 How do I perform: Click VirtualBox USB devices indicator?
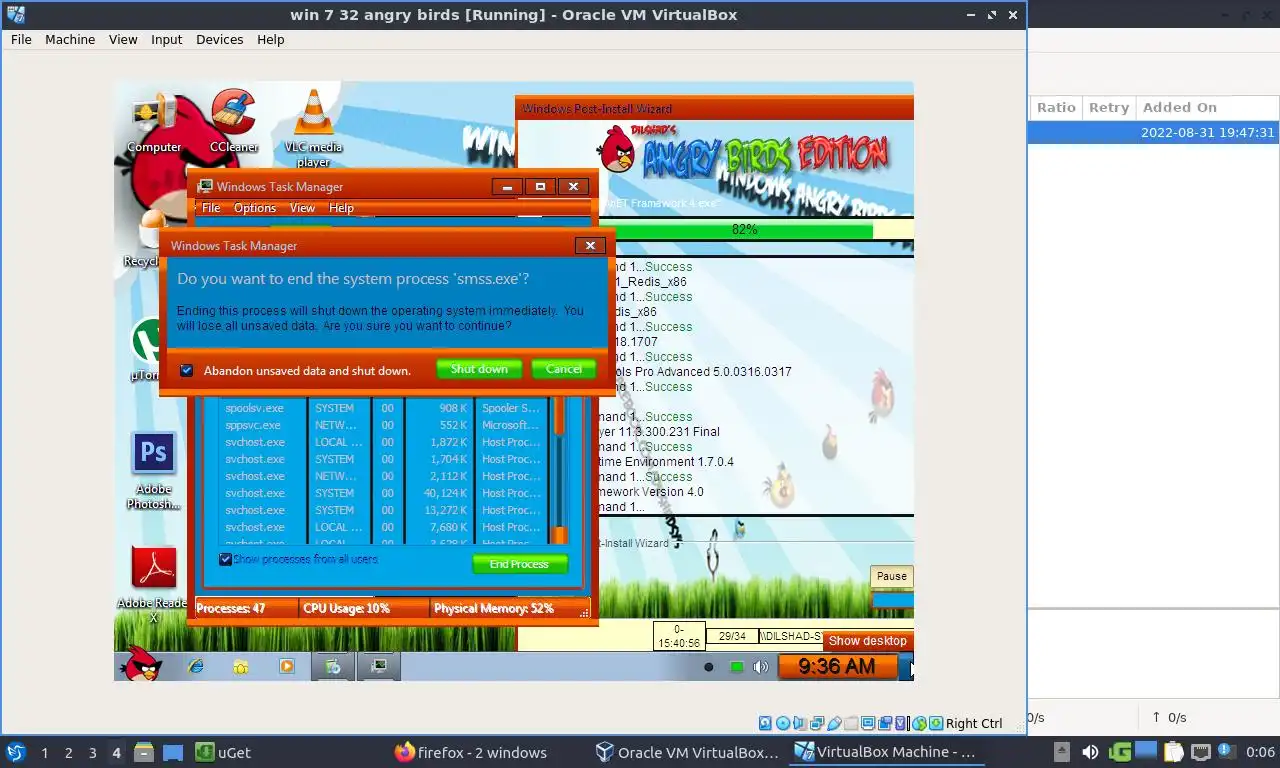click(x=834, y=723)
